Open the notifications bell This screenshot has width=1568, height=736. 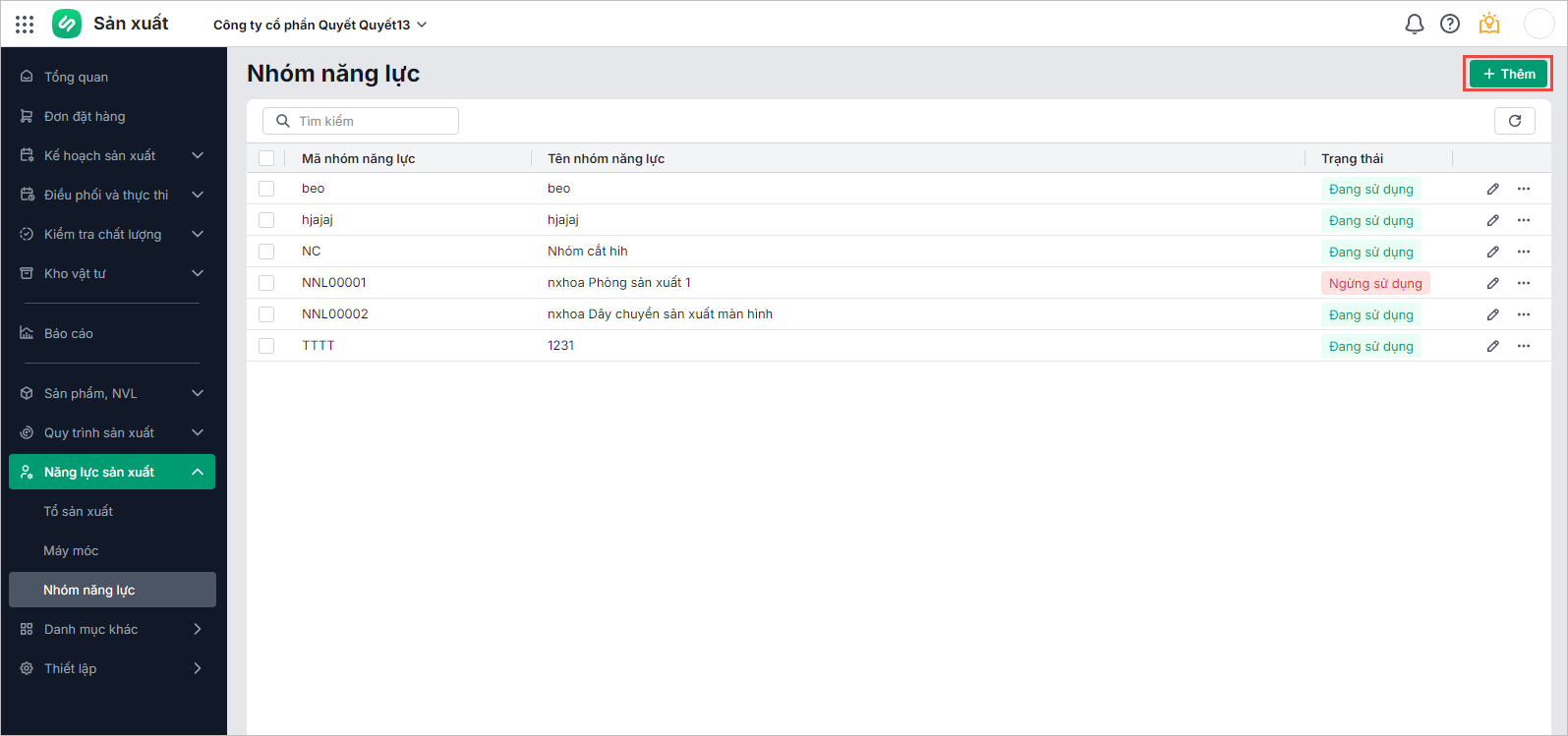[x=1414, y=24]
